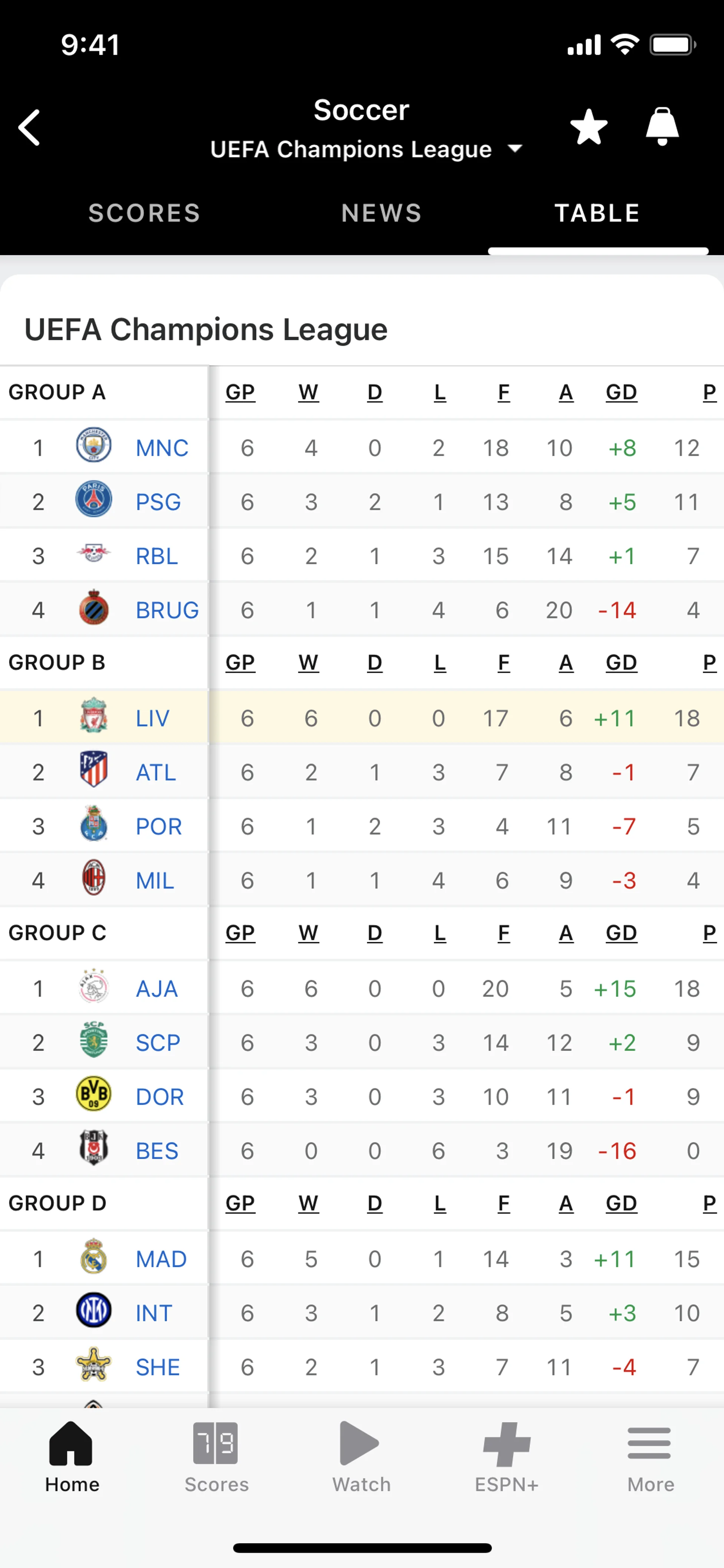Sort Group A by GD column

point(621,393)
